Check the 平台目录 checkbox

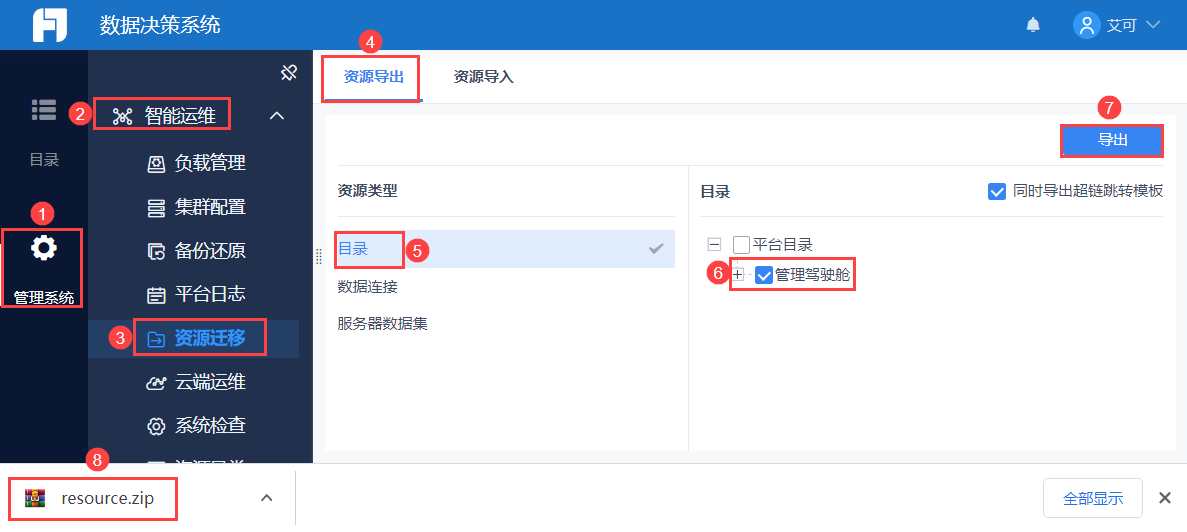click(x=741, y=244)
